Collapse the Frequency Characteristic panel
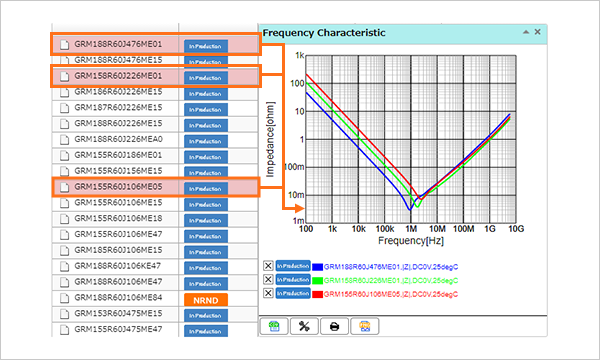600x360 pixels. point(526,32)
